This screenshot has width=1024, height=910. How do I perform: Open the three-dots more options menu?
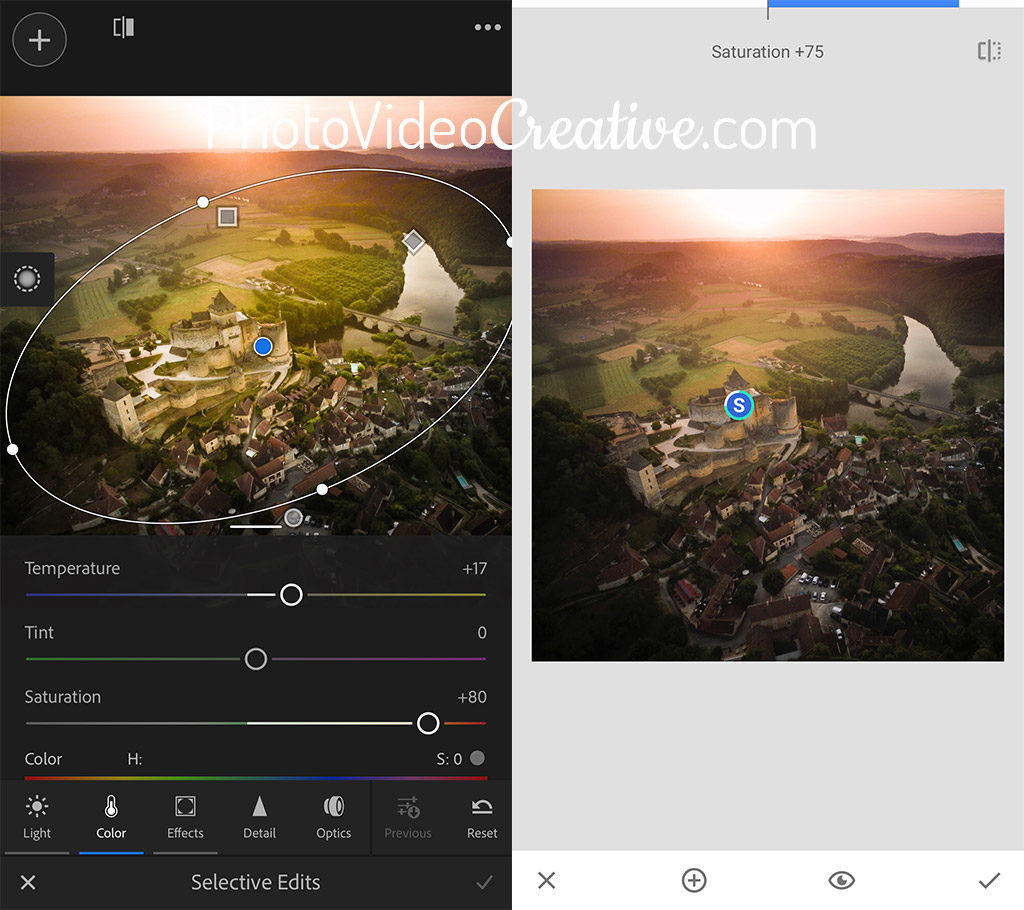point(487,27)
